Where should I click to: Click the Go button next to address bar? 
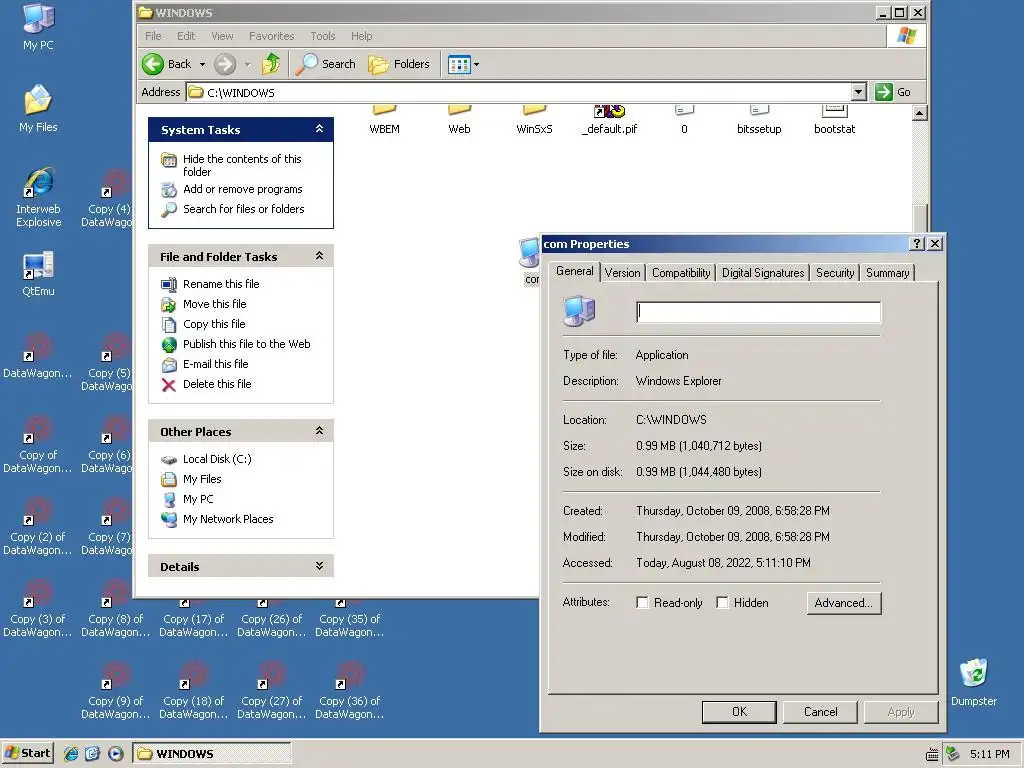[x=893, y=92]
